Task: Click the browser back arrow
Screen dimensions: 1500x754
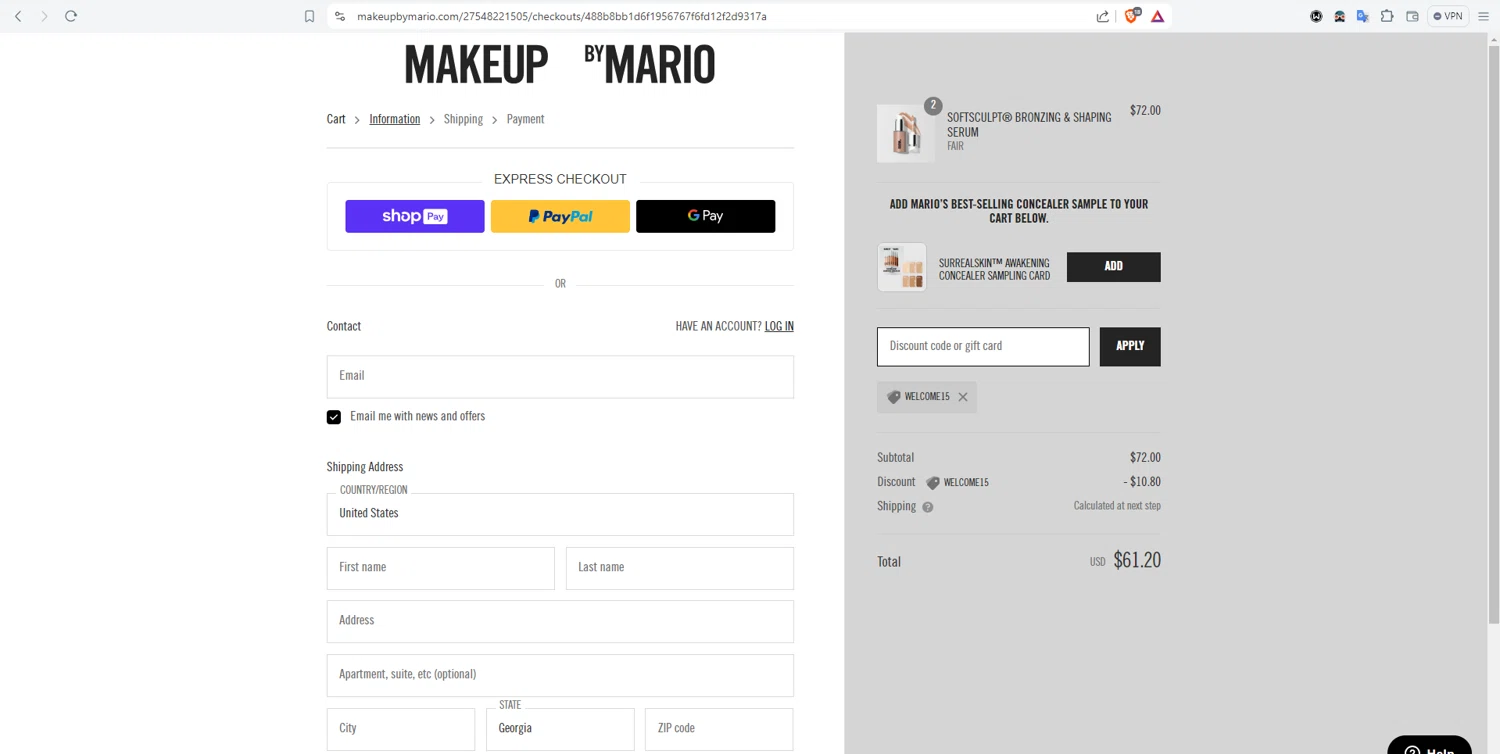Action: 18,16
